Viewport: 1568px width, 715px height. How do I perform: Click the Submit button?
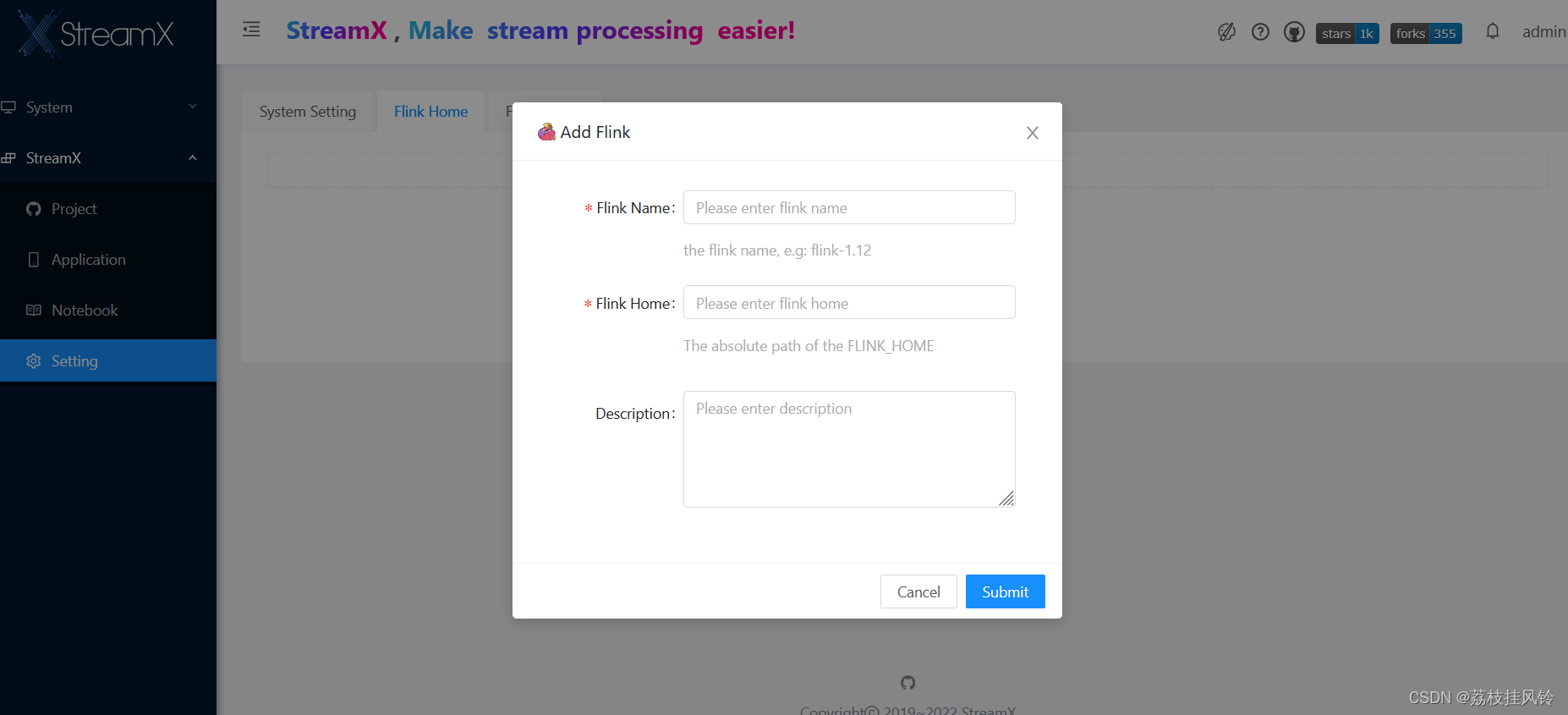[x=1006, y=591]
